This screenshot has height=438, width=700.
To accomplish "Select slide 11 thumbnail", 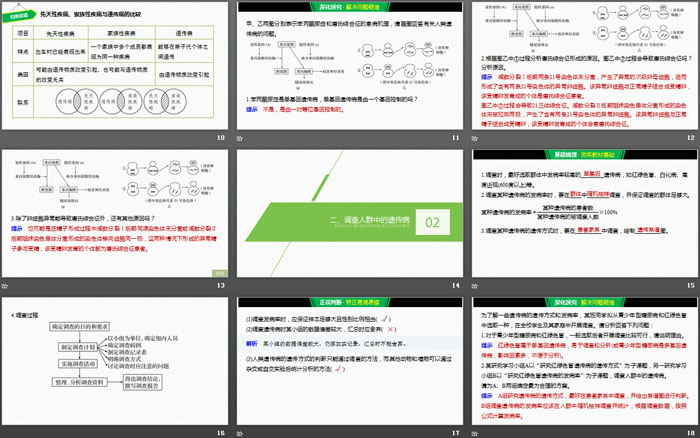I will tap(350, 65).
